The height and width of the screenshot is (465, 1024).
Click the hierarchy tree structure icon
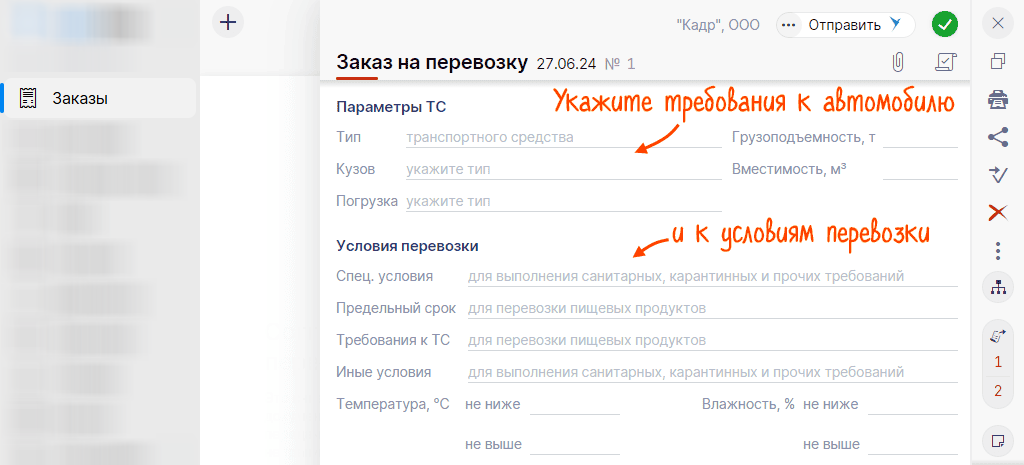(x=998, y=287)
